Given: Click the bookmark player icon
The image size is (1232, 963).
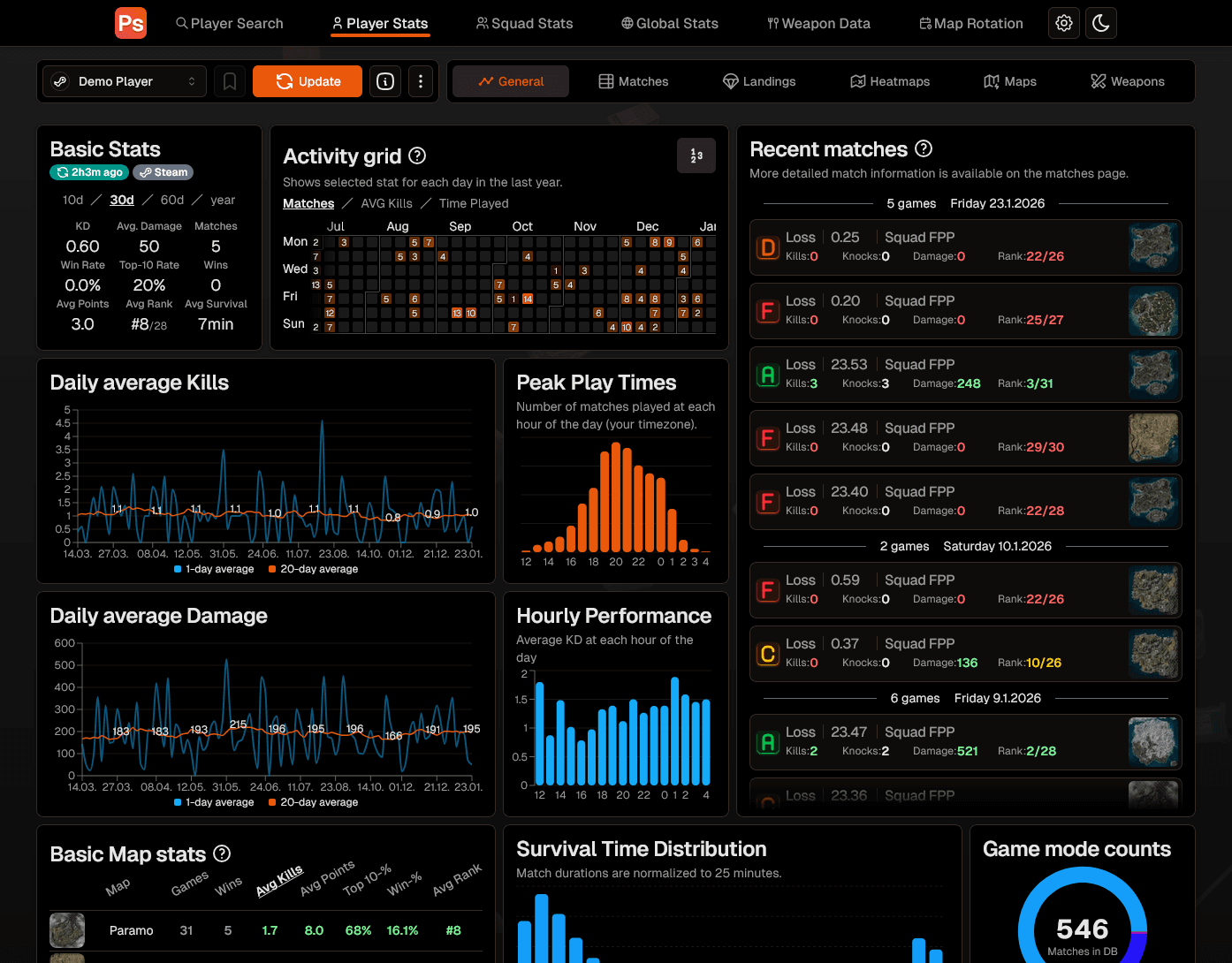Looking at the screenshot, I should tap(230, 81).
